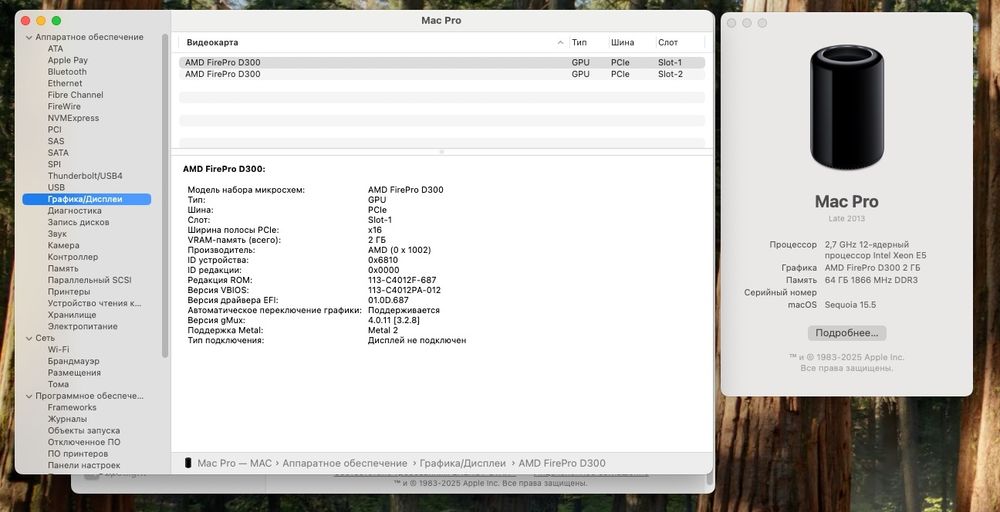Image resolution: width=1000 pixels, height=512 pixels.
Task: Click the Подробнее… button
Action: tap(846, 333)
